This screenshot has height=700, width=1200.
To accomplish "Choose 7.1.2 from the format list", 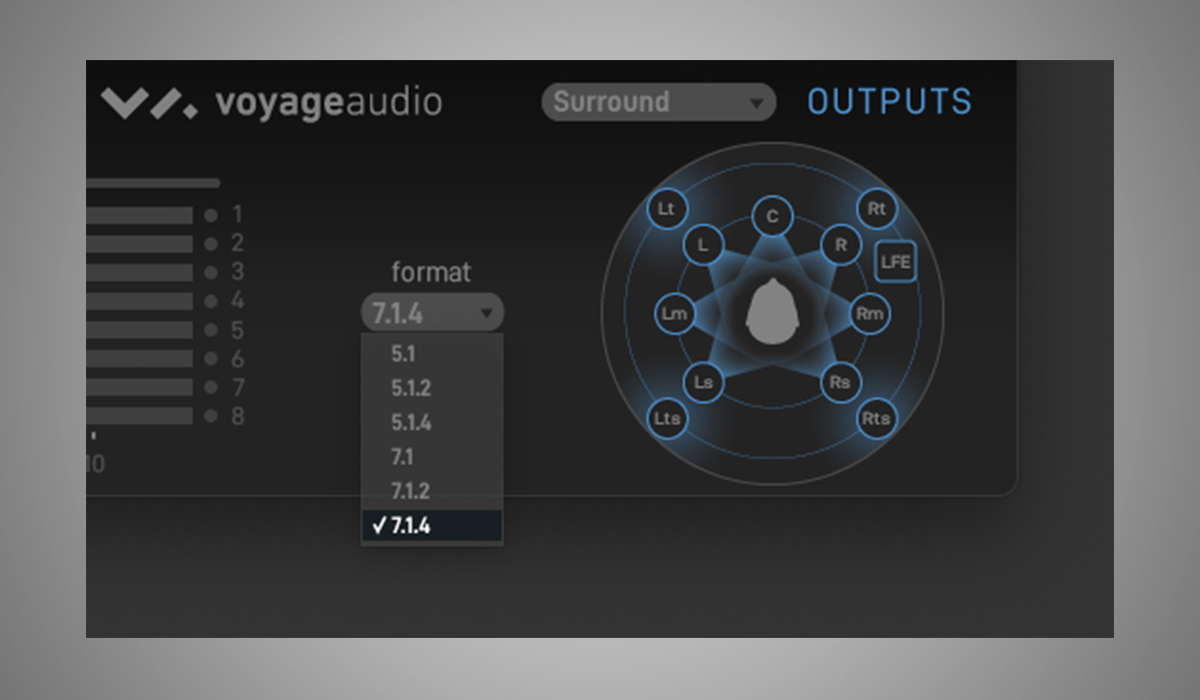I will [x=432, y=491].
